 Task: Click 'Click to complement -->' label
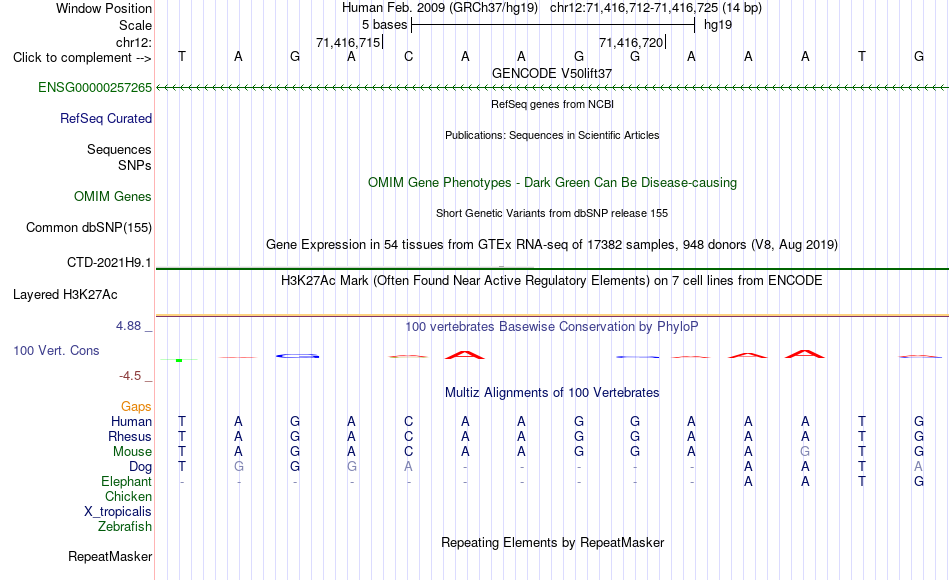tap(82, 58)
